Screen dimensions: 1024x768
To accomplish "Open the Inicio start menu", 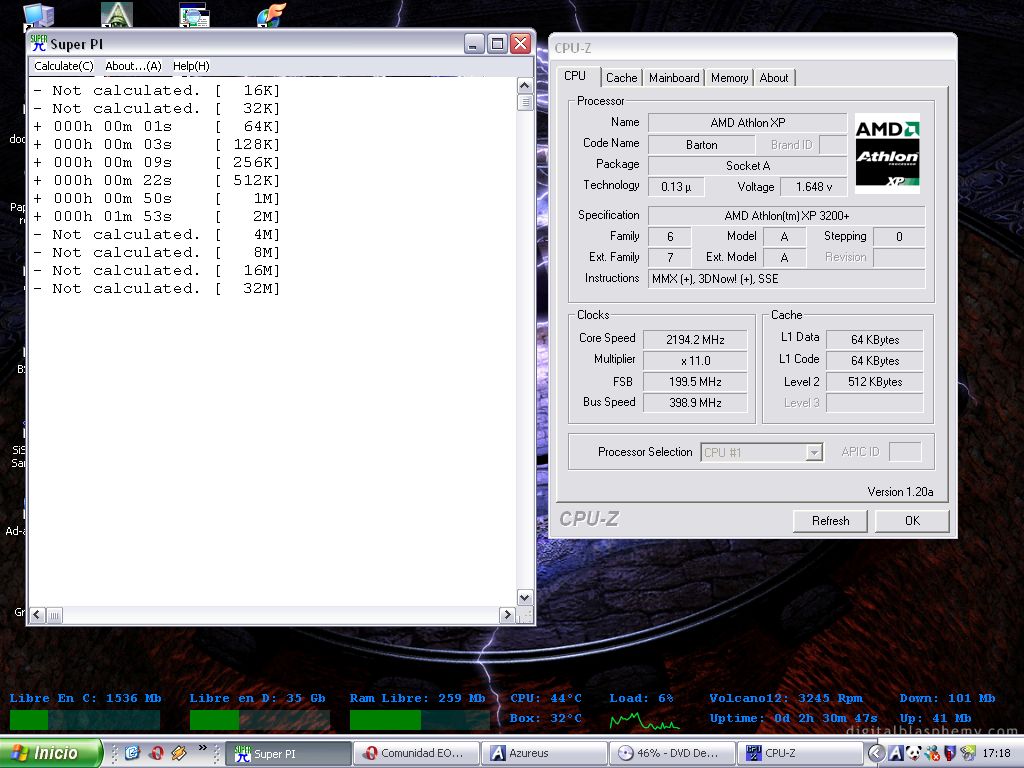I will pos(51,753).
